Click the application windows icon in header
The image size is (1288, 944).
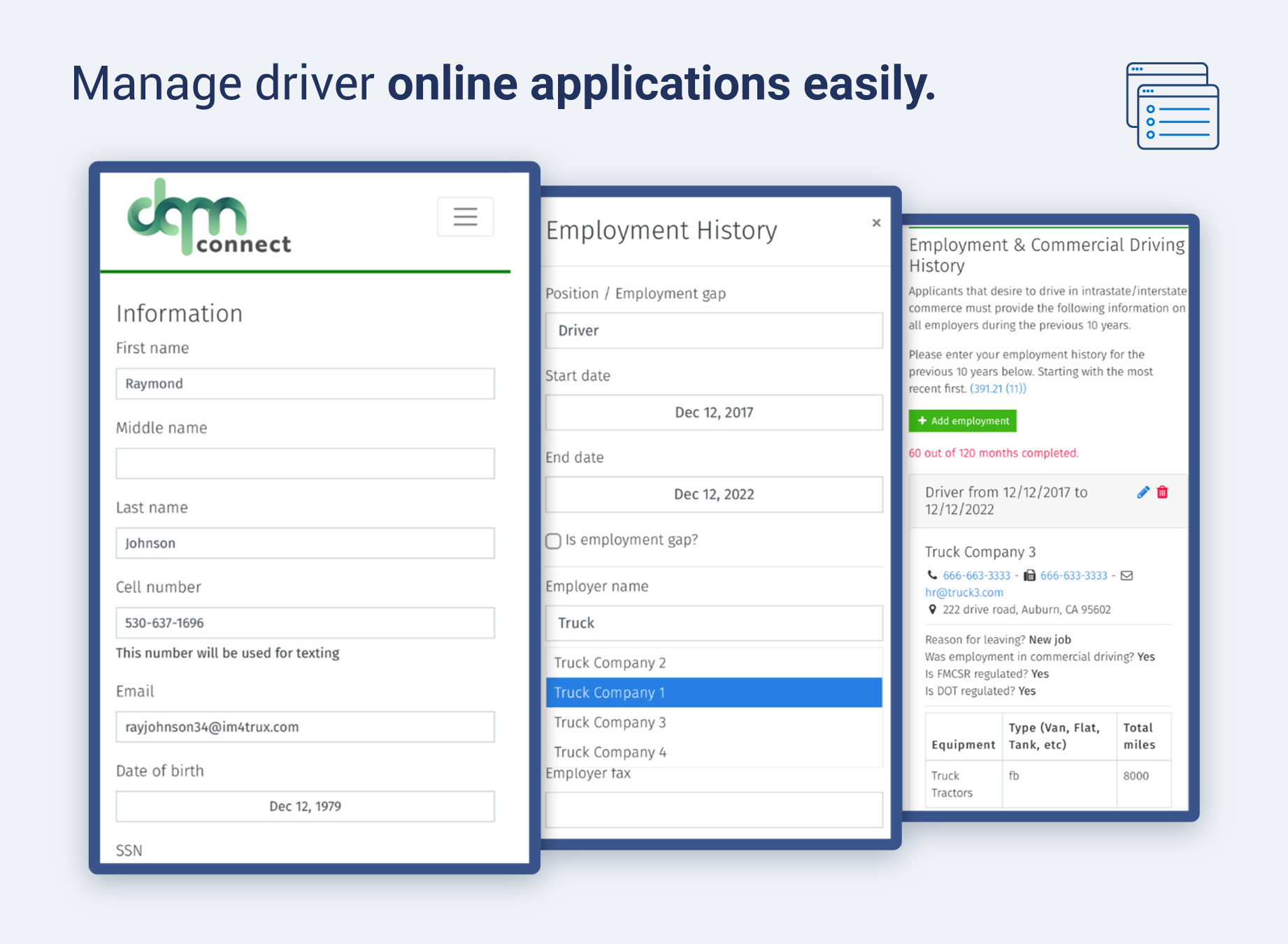pos(1173,106)
